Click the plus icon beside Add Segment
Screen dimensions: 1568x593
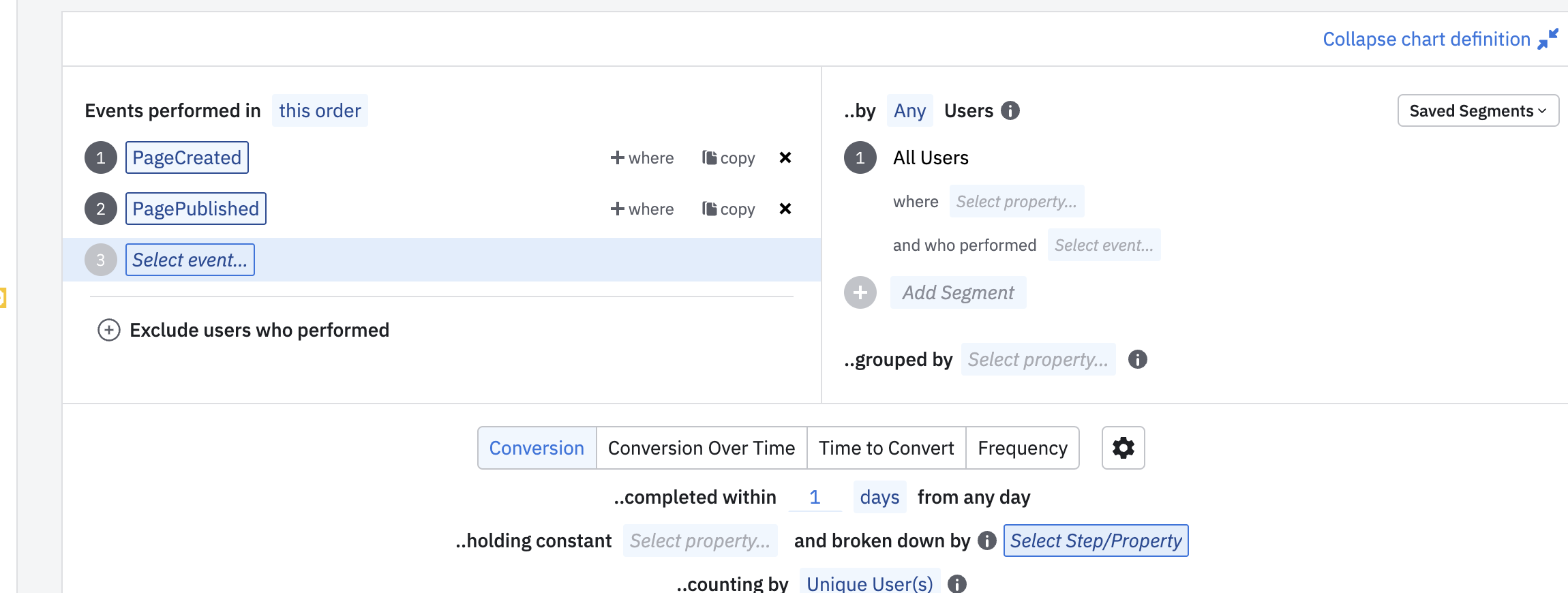(x=860, y=292)
